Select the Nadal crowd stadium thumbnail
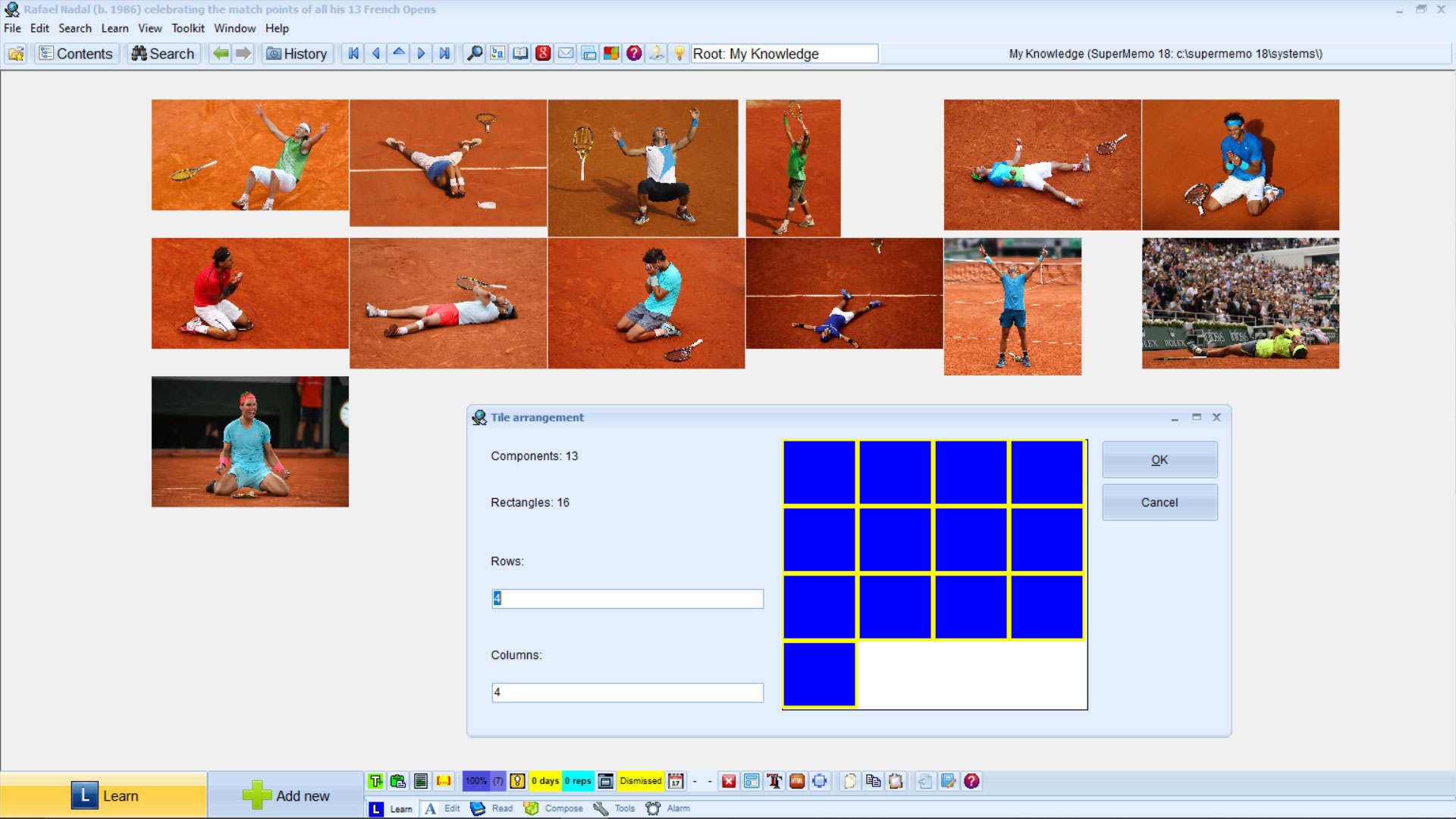 point(1241,303)
